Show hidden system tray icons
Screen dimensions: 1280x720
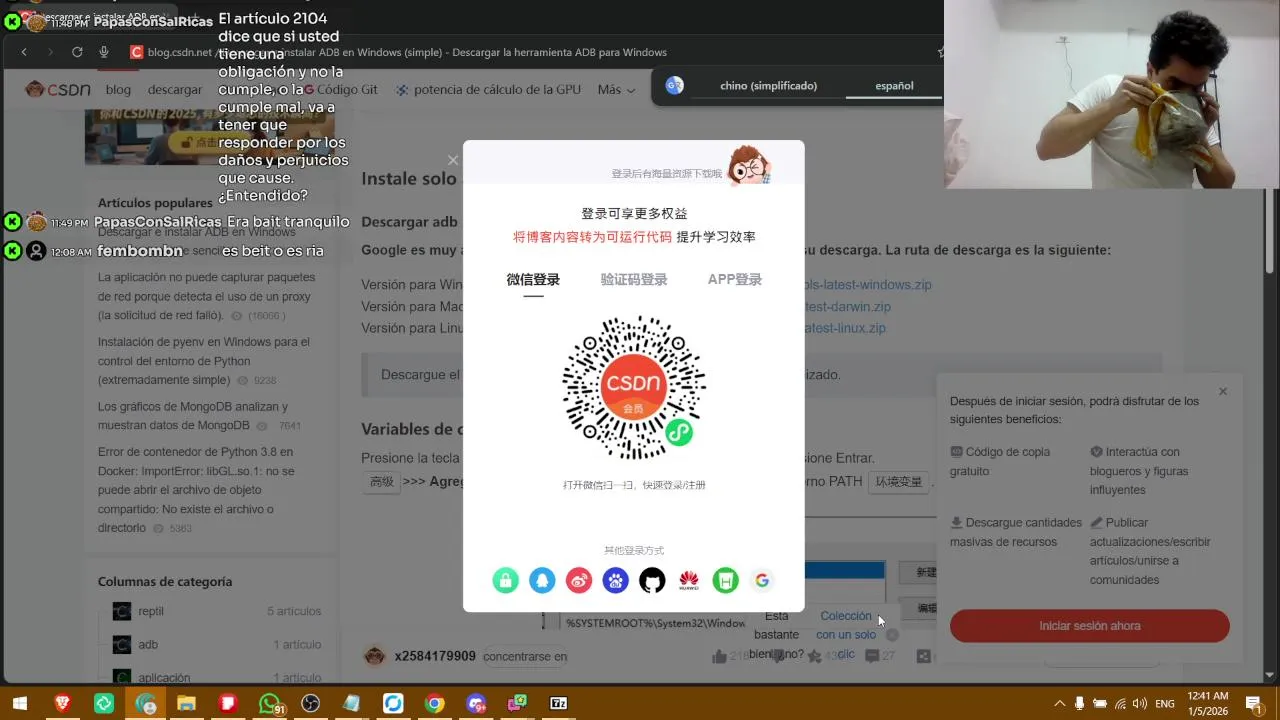coord(1059,704)
